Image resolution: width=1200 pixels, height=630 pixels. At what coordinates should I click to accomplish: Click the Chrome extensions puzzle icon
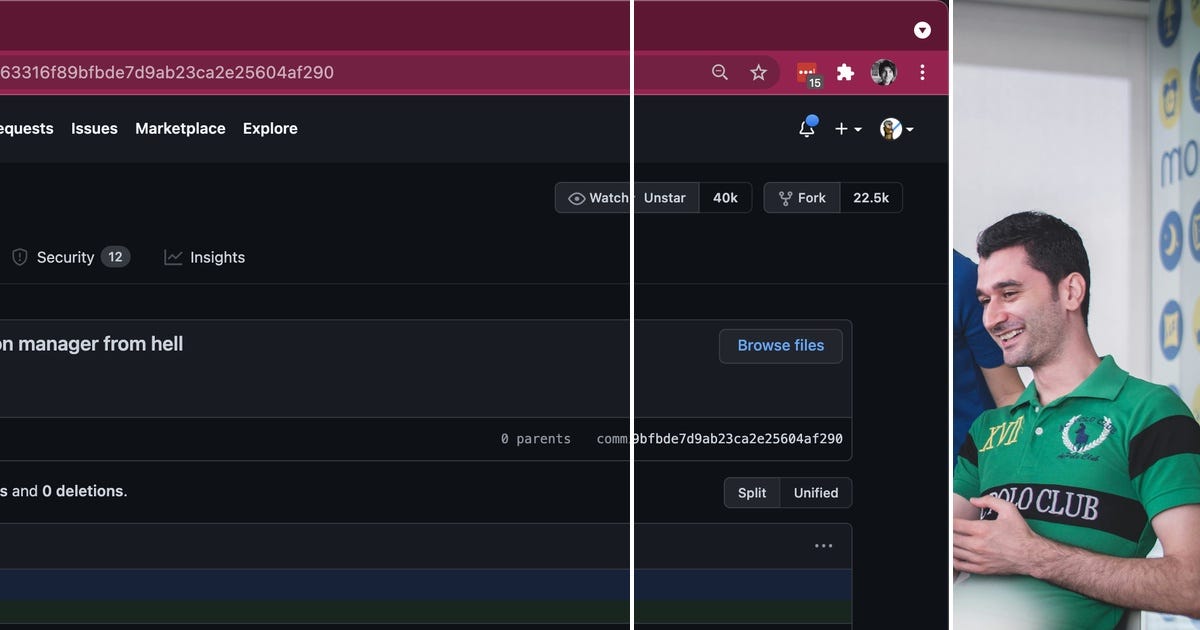click(x=845, y=72)
